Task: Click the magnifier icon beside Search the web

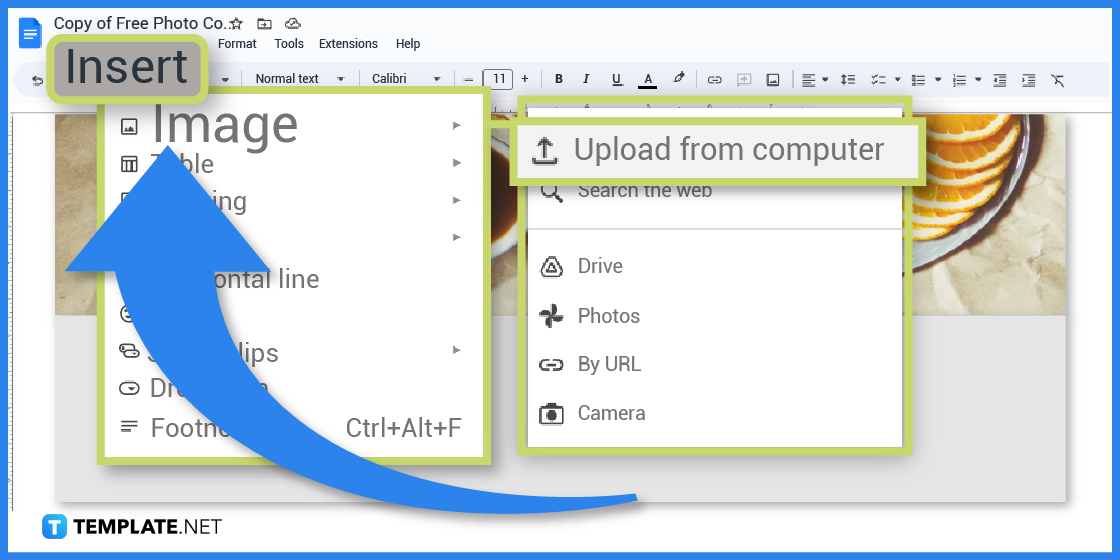Action: [551, 191]
